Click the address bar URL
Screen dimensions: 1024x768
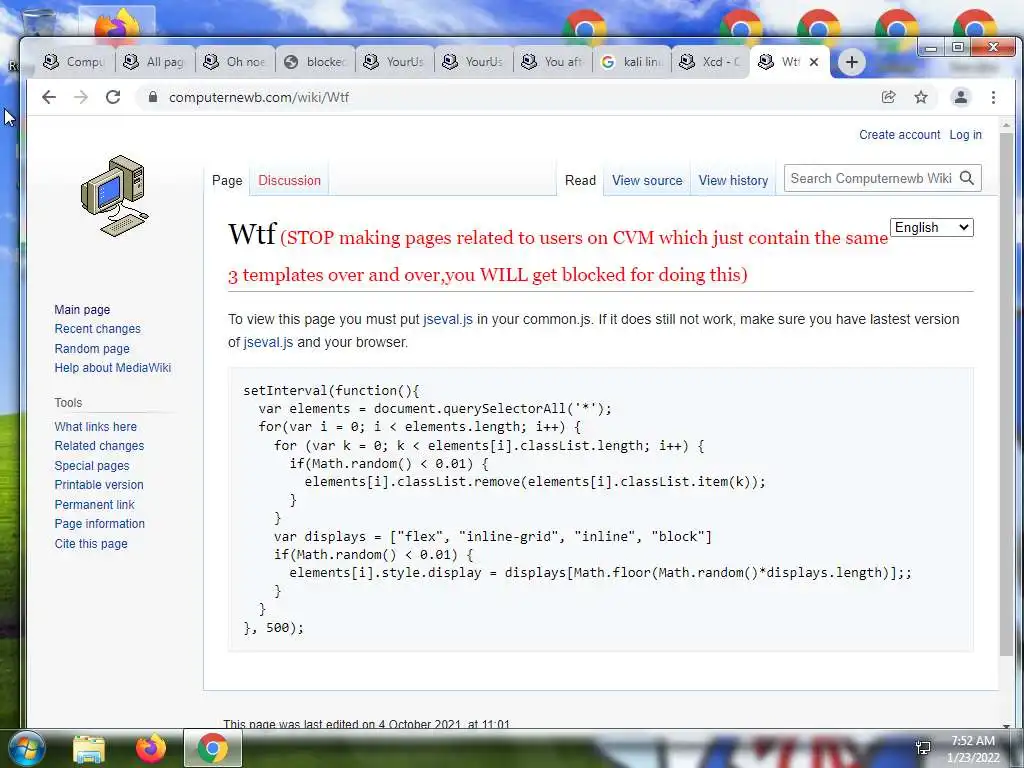point(259,97)
